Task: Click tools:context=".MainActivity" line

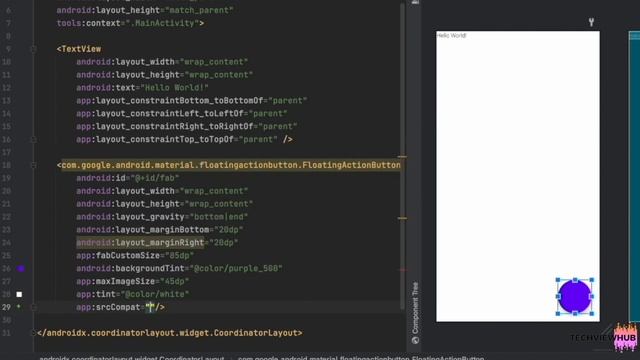Action: [x=130, y=23]
